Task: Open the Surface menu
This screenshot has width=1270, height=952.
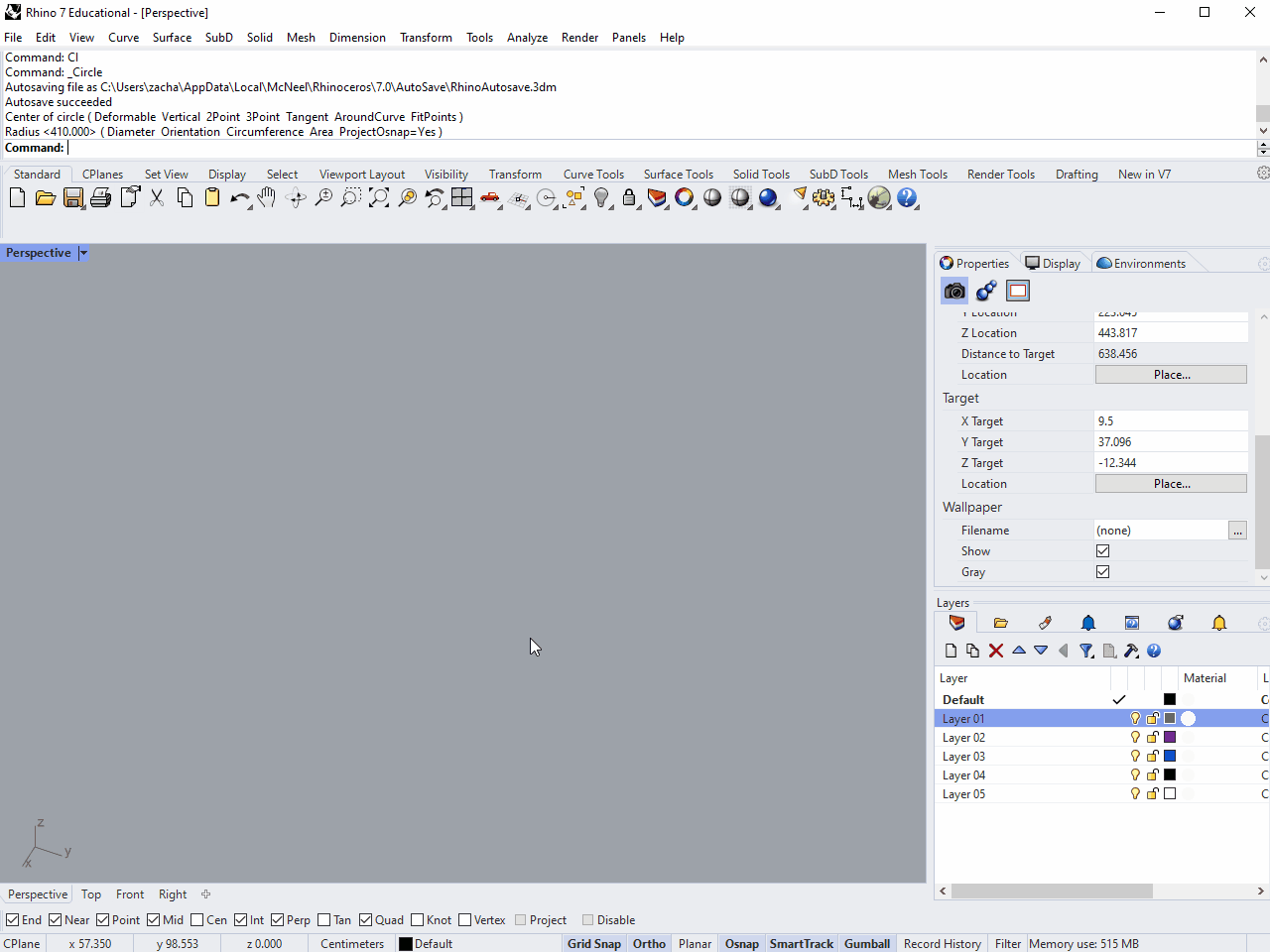Action: click(x=172, y=38)
